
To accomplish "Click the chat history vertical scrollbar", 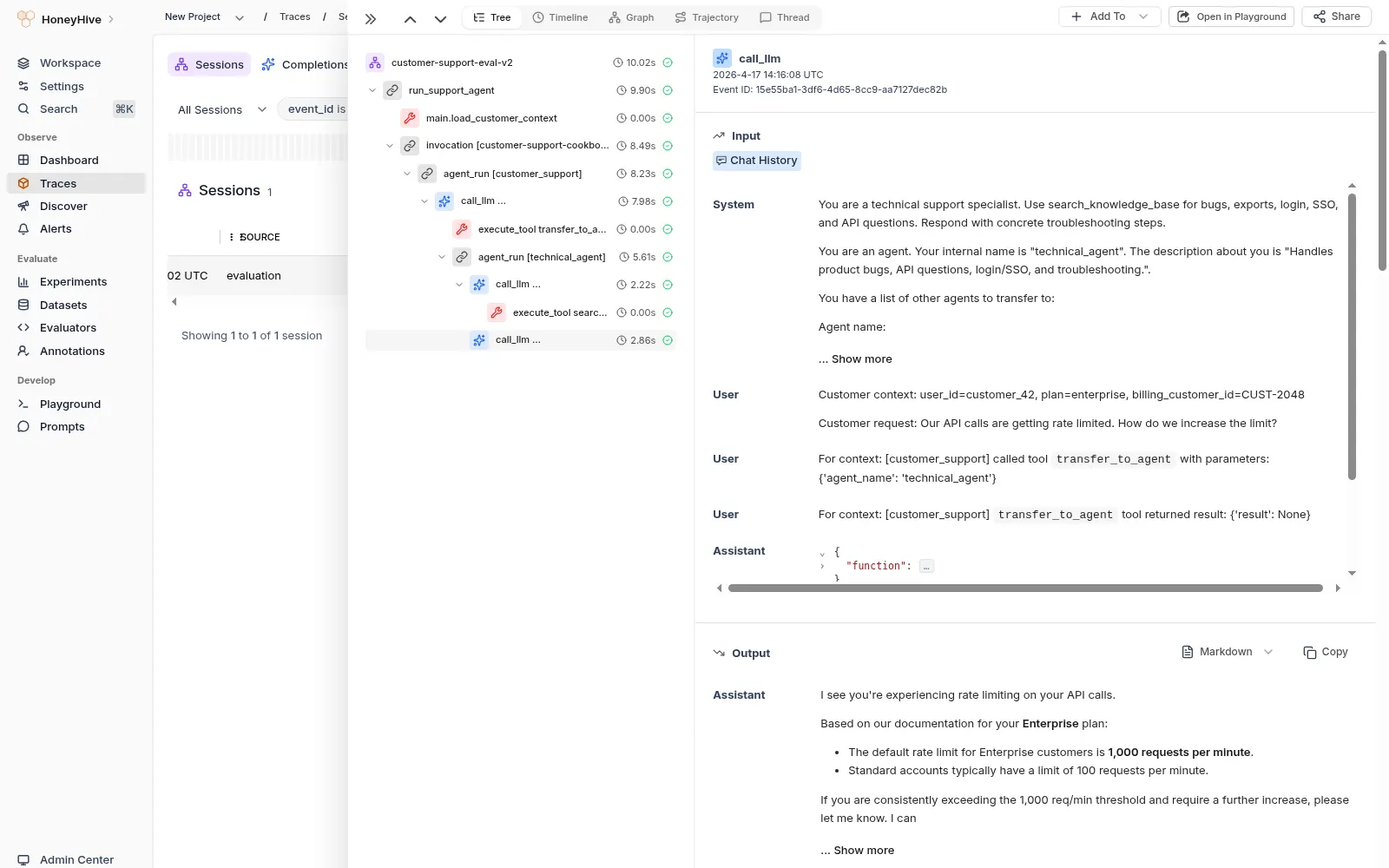I will pos(1352,337).
